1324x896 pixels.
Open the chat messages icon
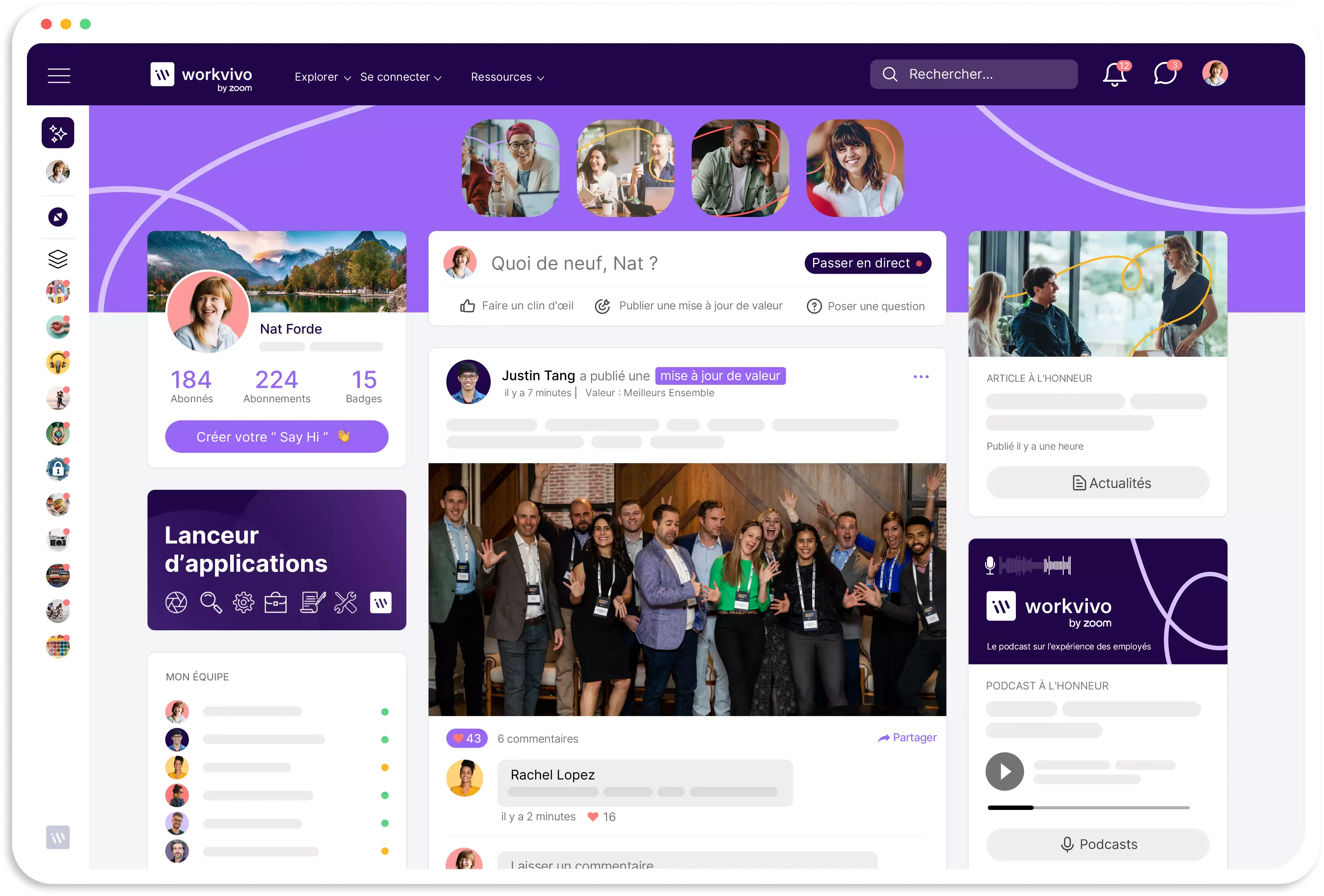click(x=1165, y=74)
